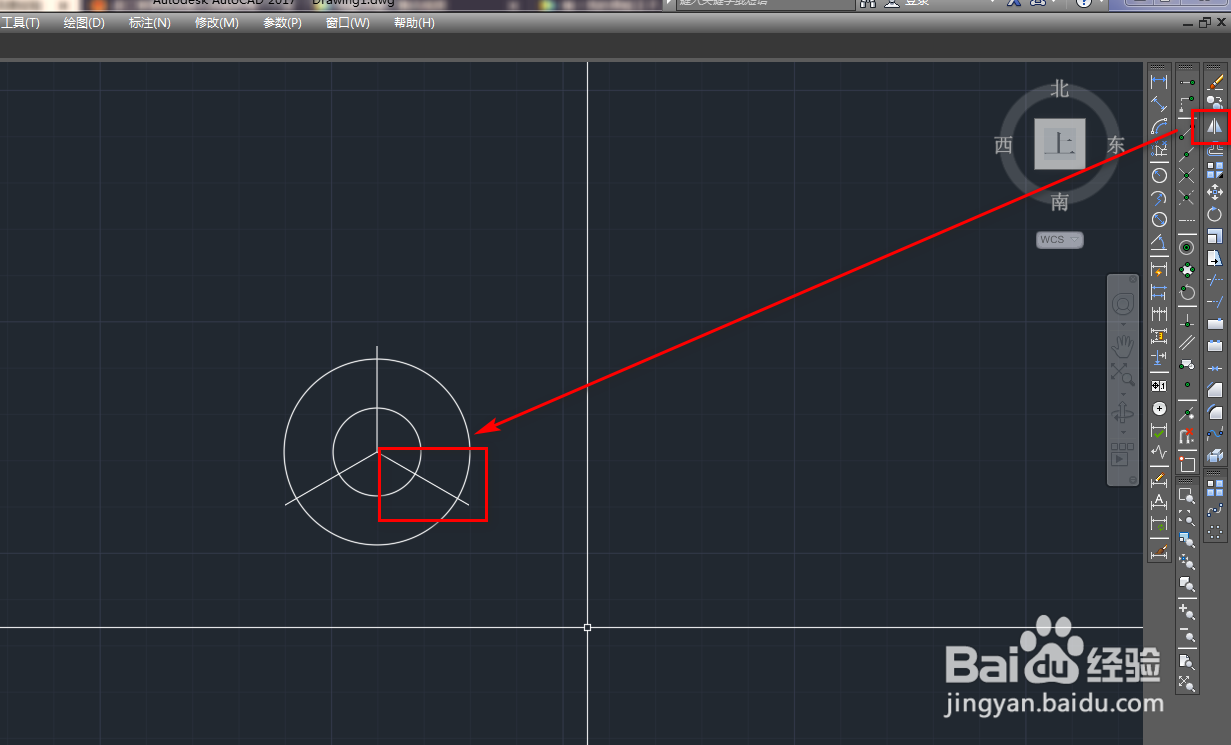Enable the Perpendicular object snap
Viewport: 1231px width, 745px height.
[1187, 322]
